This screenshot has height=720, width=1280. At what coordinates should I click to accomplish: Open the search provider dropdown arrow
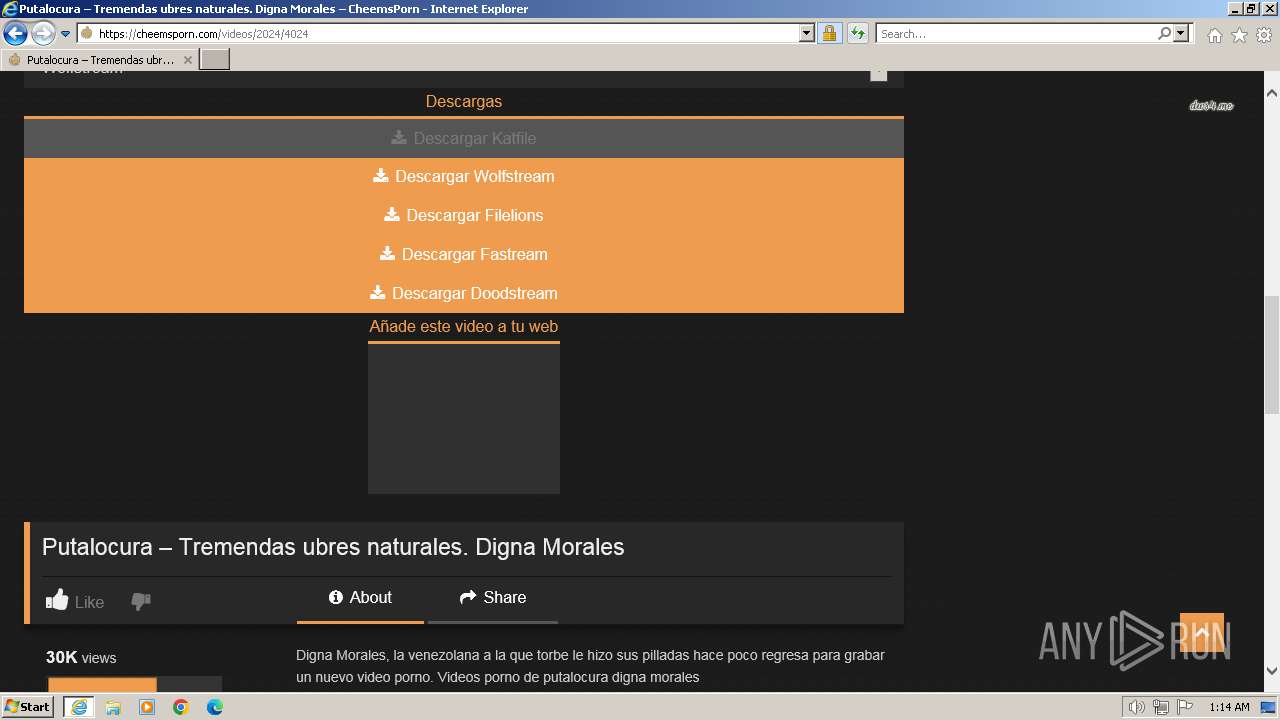point(1181,33)
